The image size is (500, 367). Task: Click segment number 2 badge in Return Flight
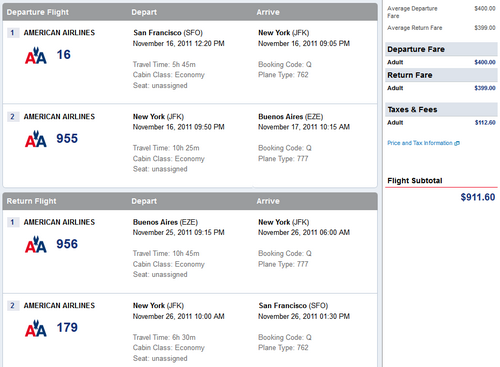[13, 306]
